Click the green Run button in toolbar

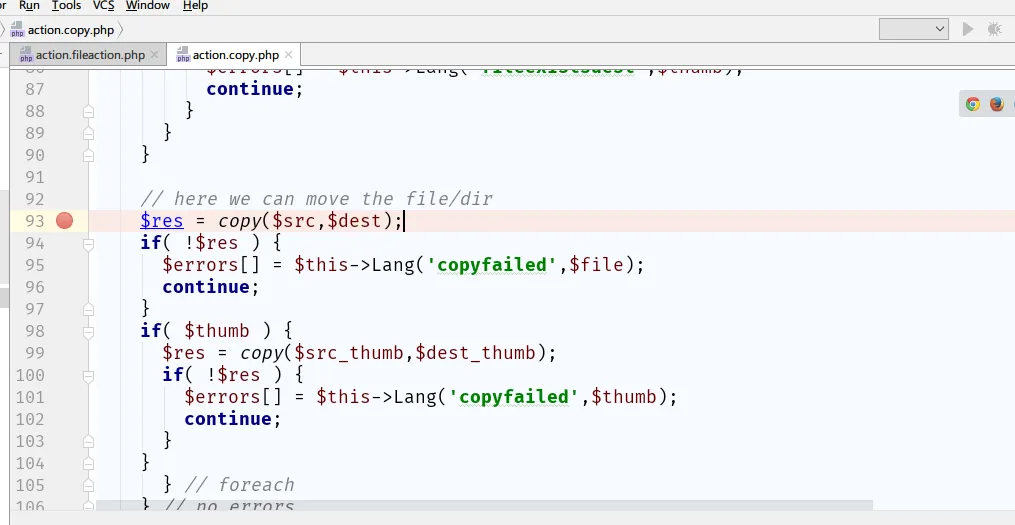point(967,29)
